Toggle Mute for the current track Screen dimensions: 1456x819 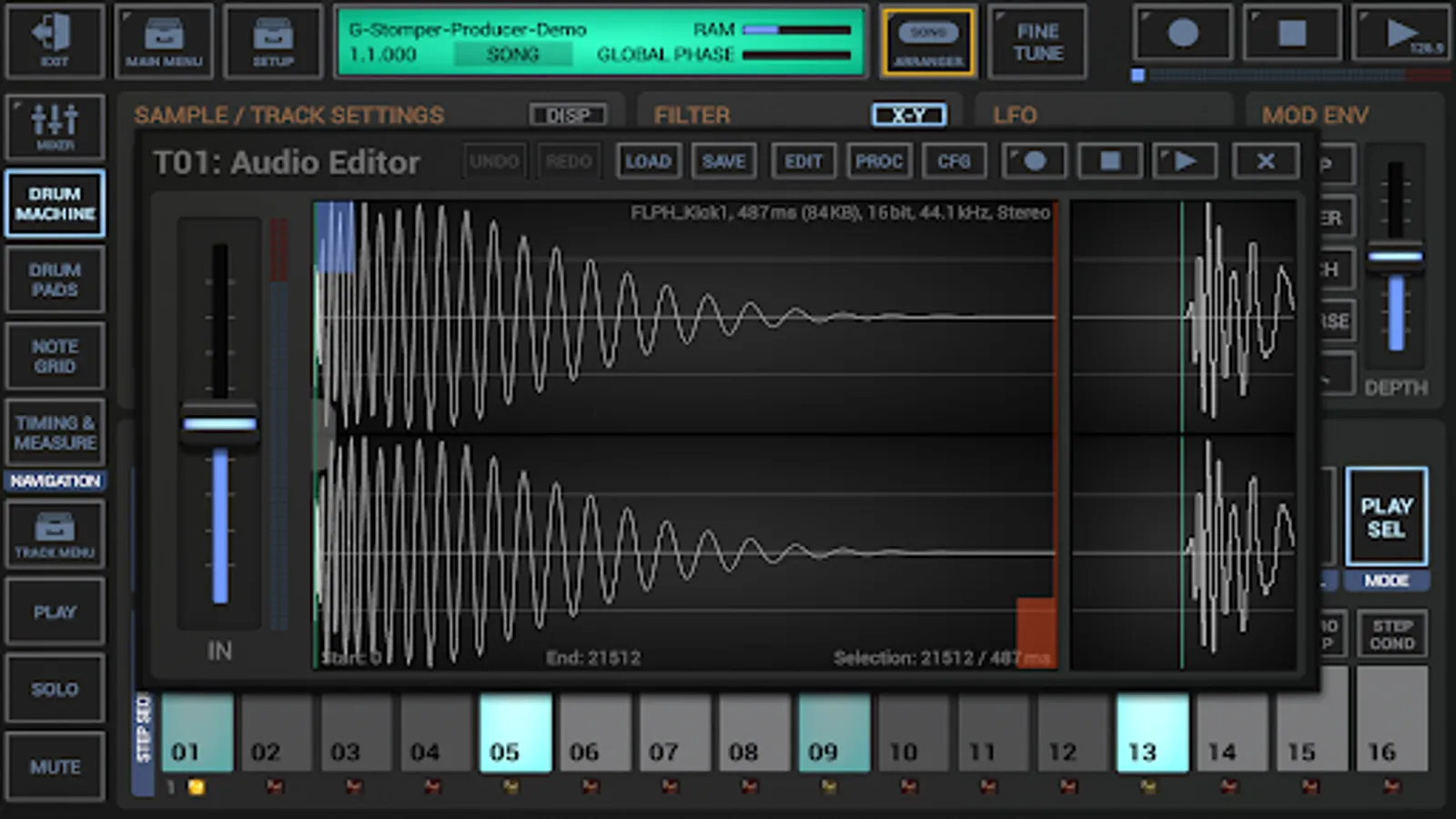[x=56, y=767]
